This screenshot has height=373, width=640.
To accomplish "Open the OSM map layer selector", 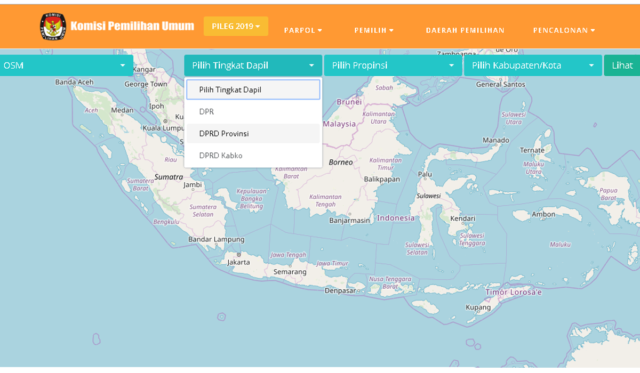I will (x=65, y=65).
